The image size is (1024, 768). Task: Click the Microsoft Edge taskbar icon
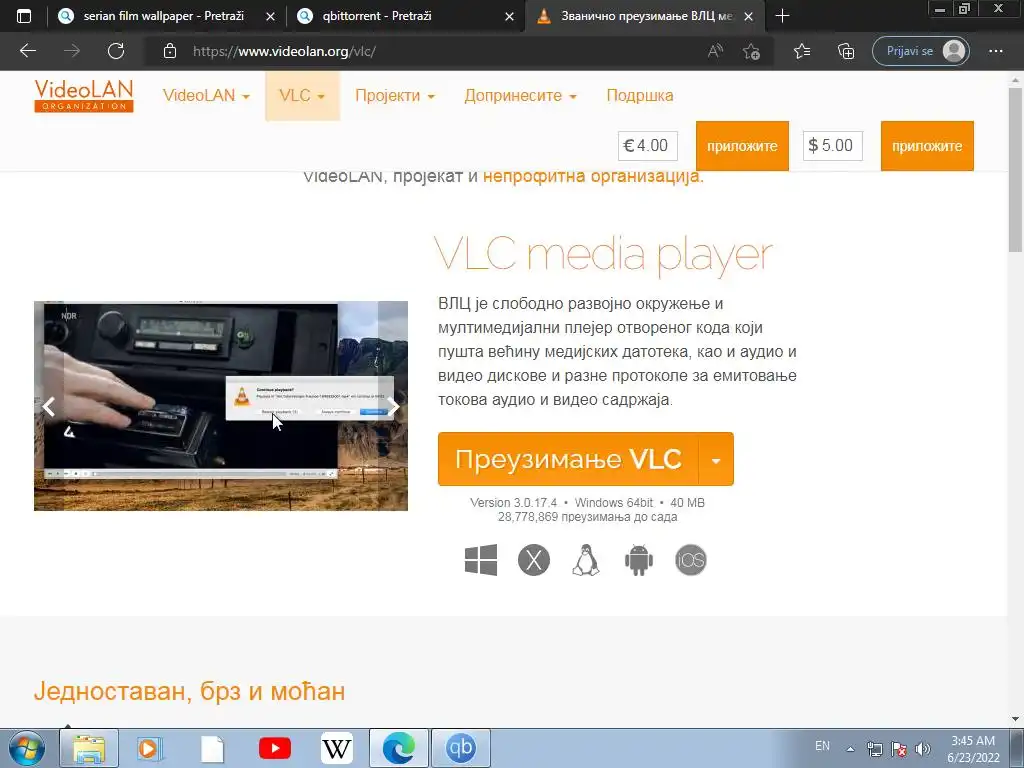coord(399,748)
